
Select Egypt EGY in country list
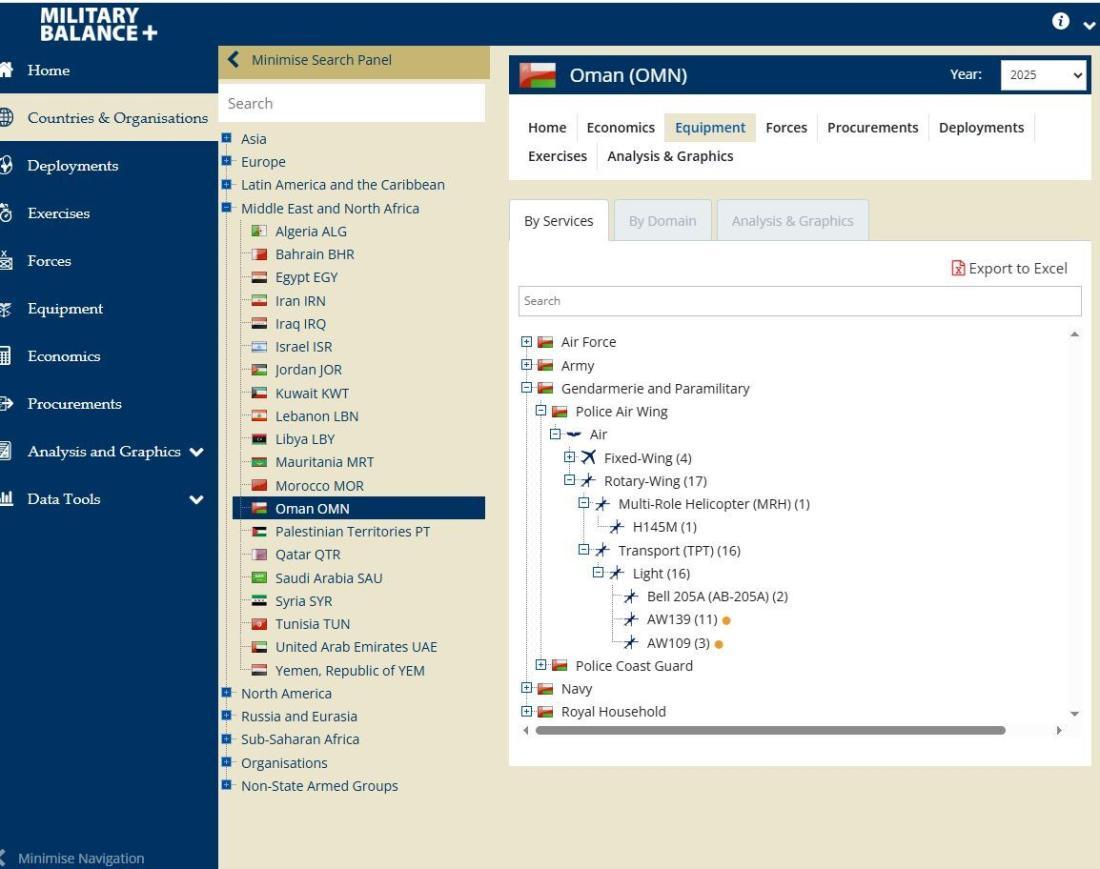[306, 277]
